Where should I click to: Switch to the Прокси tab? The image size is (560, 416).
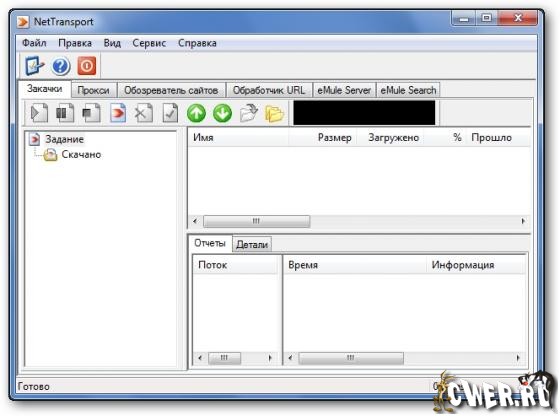94,90
